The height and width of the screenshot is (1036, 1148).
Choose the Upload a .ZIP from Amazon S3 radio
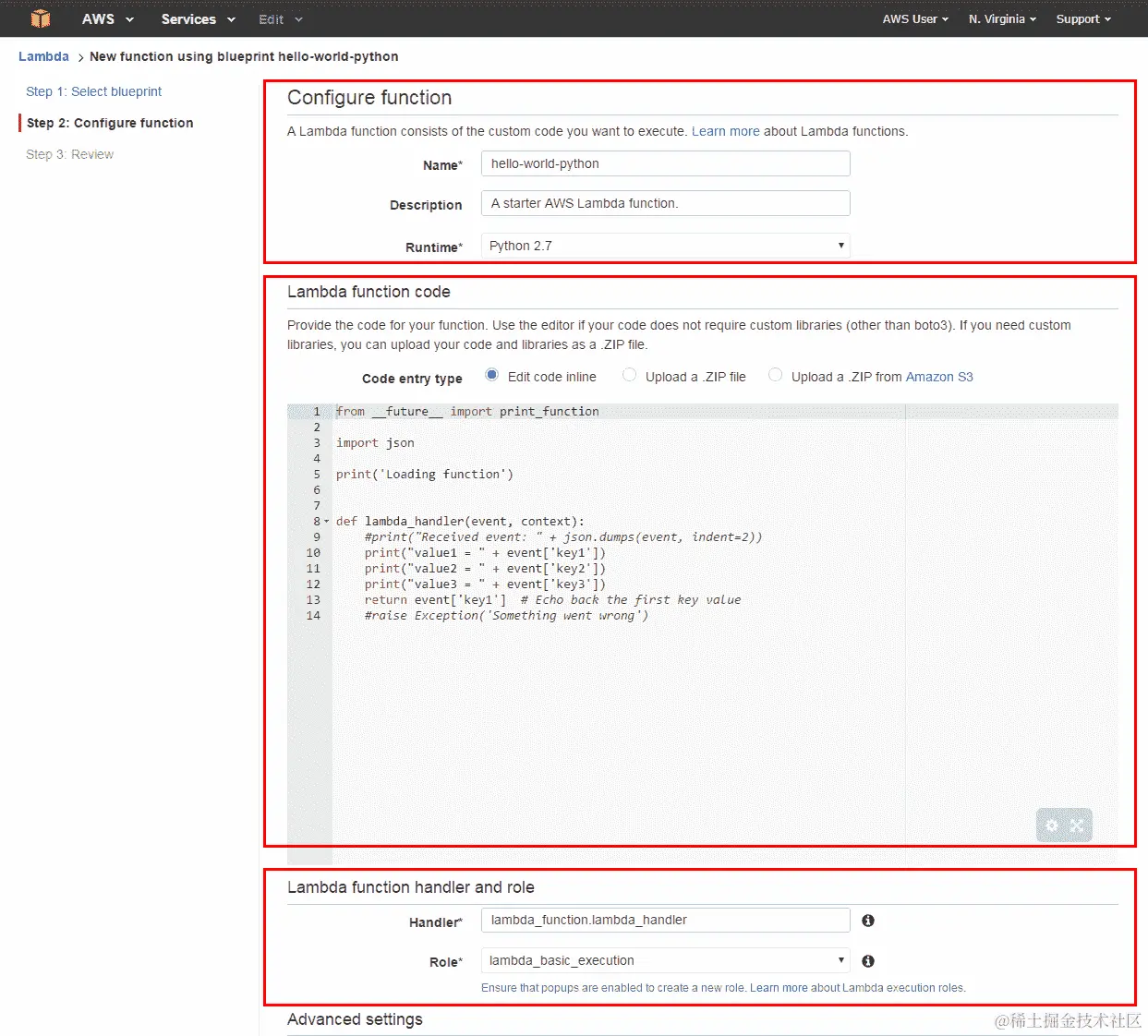775,375
